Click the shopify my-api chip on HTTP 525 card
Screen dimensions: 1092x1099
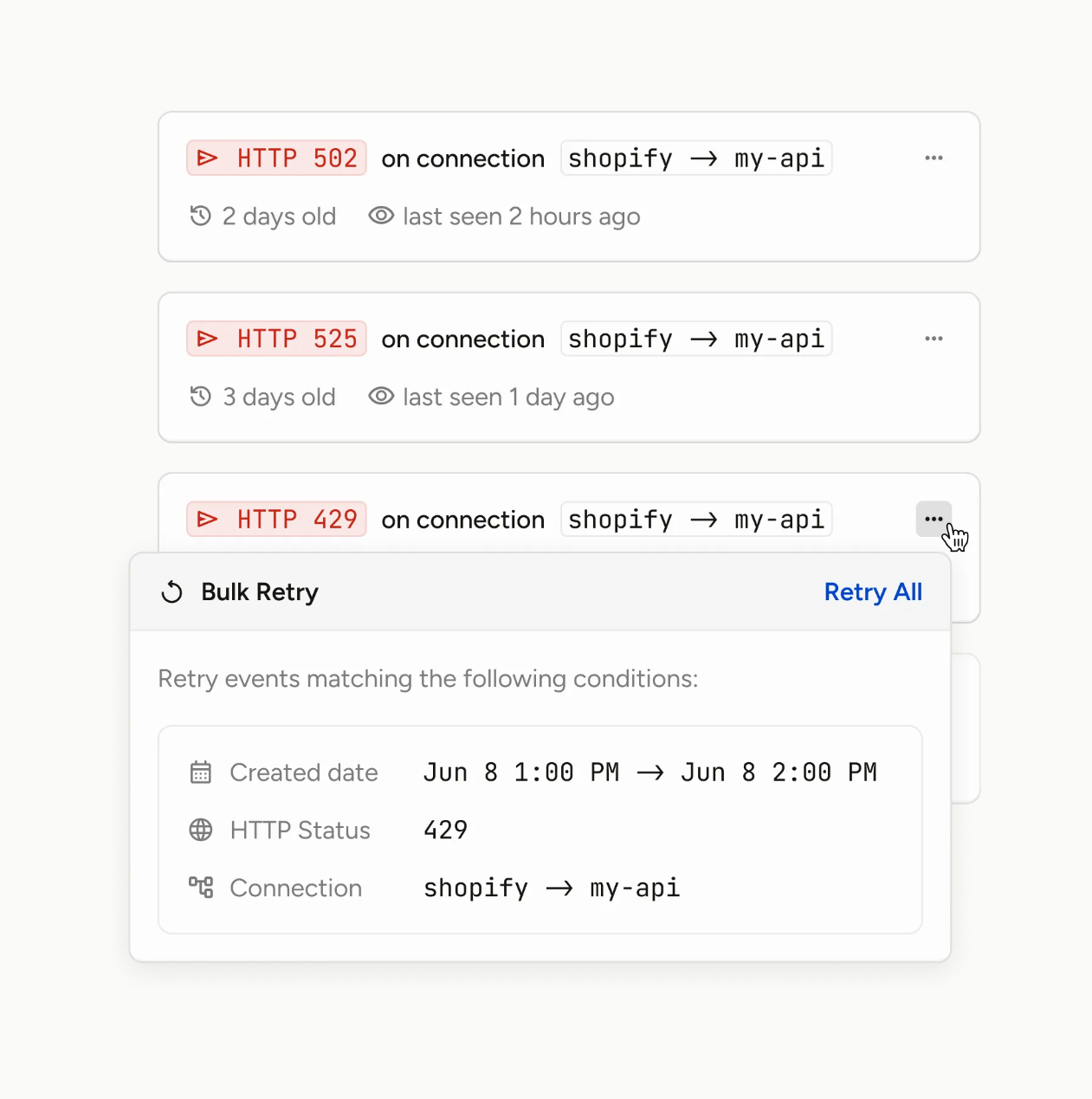click(695, 339)
